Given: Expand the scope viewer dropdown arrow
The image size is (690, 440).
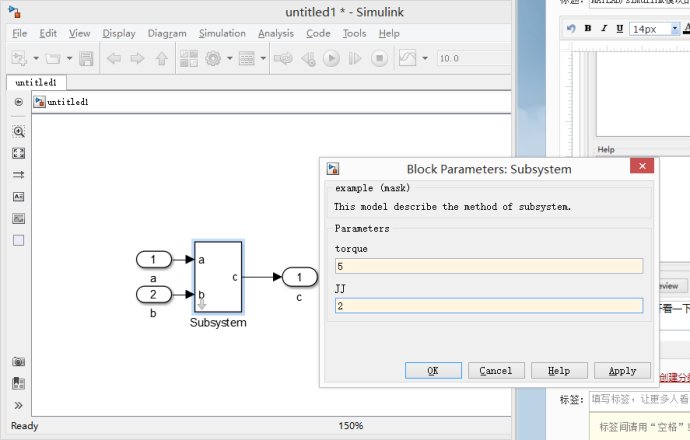Looking at the screenshot, I should tap(425, 58).
